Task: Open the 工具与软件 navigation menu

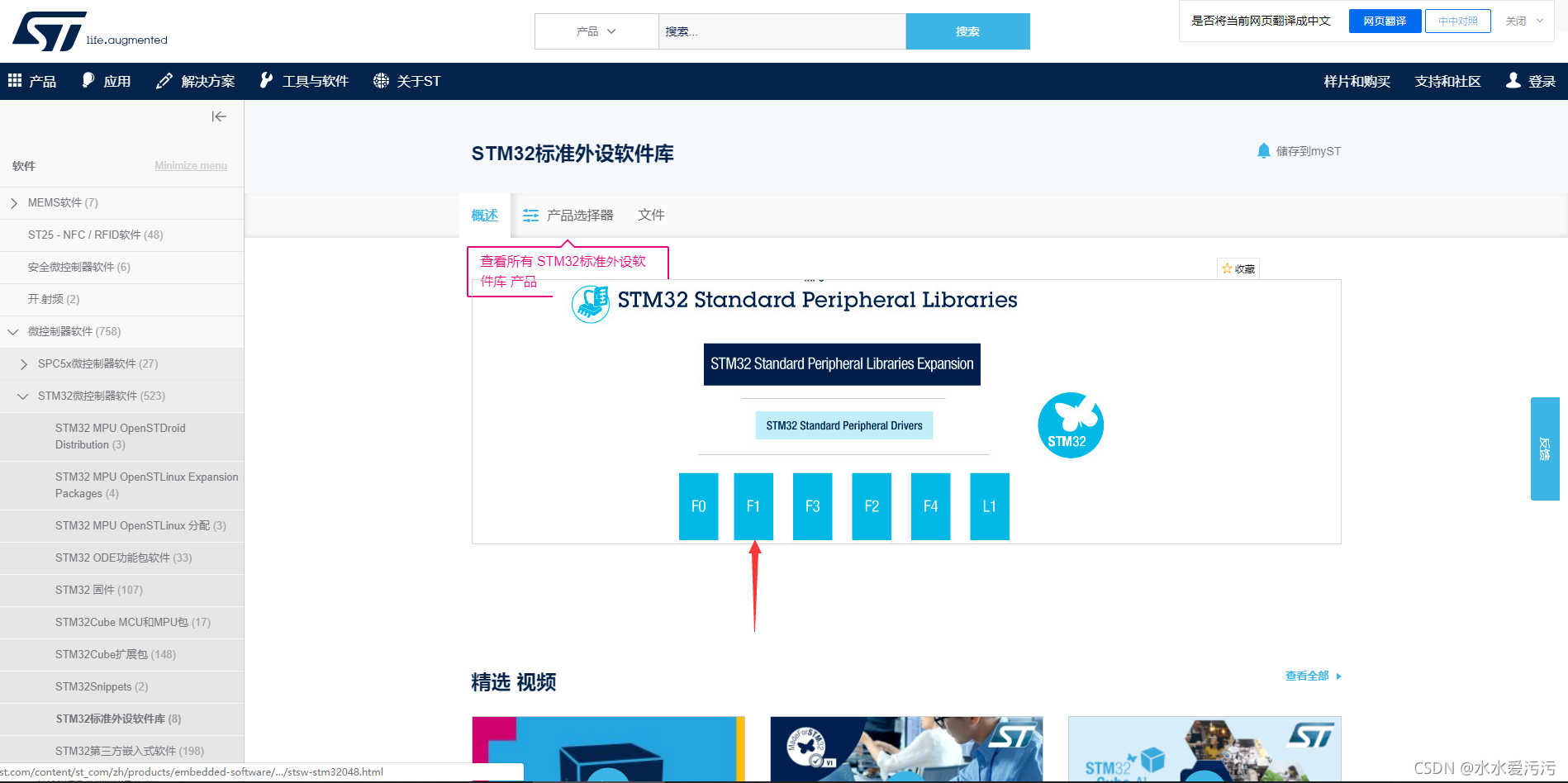Action: coord(304,81)
